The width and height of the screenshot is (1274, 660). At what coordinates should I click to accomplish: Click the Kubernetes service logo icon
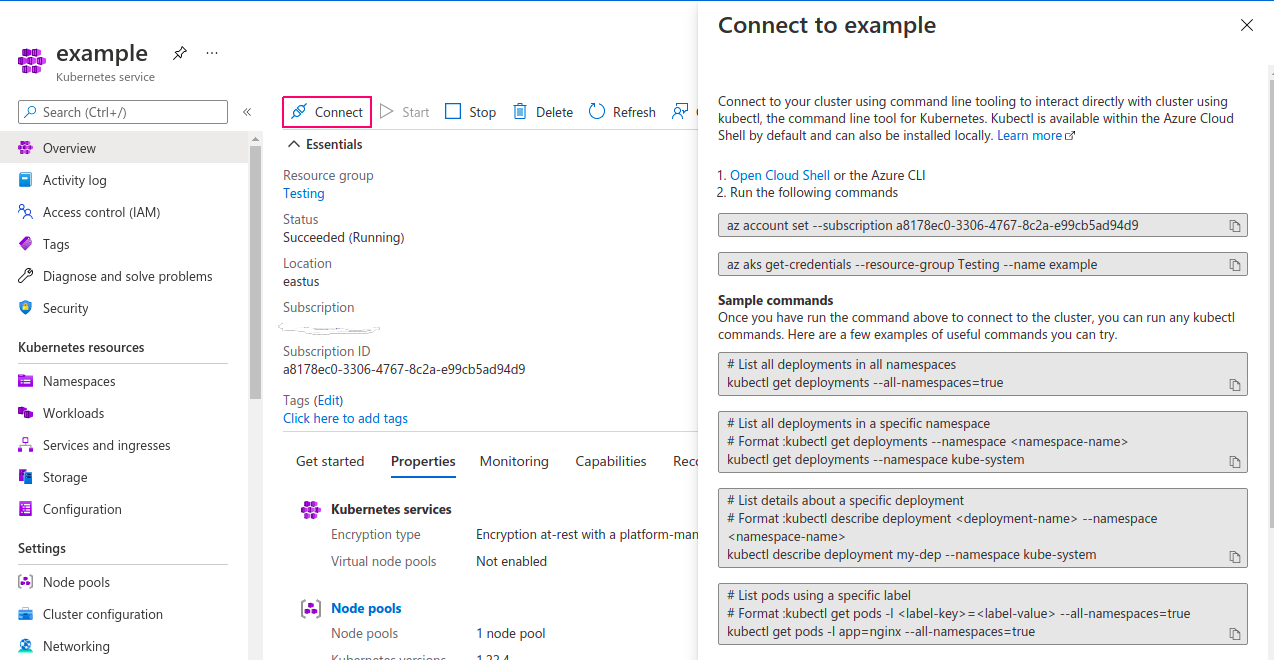click(x=32, y=61)
